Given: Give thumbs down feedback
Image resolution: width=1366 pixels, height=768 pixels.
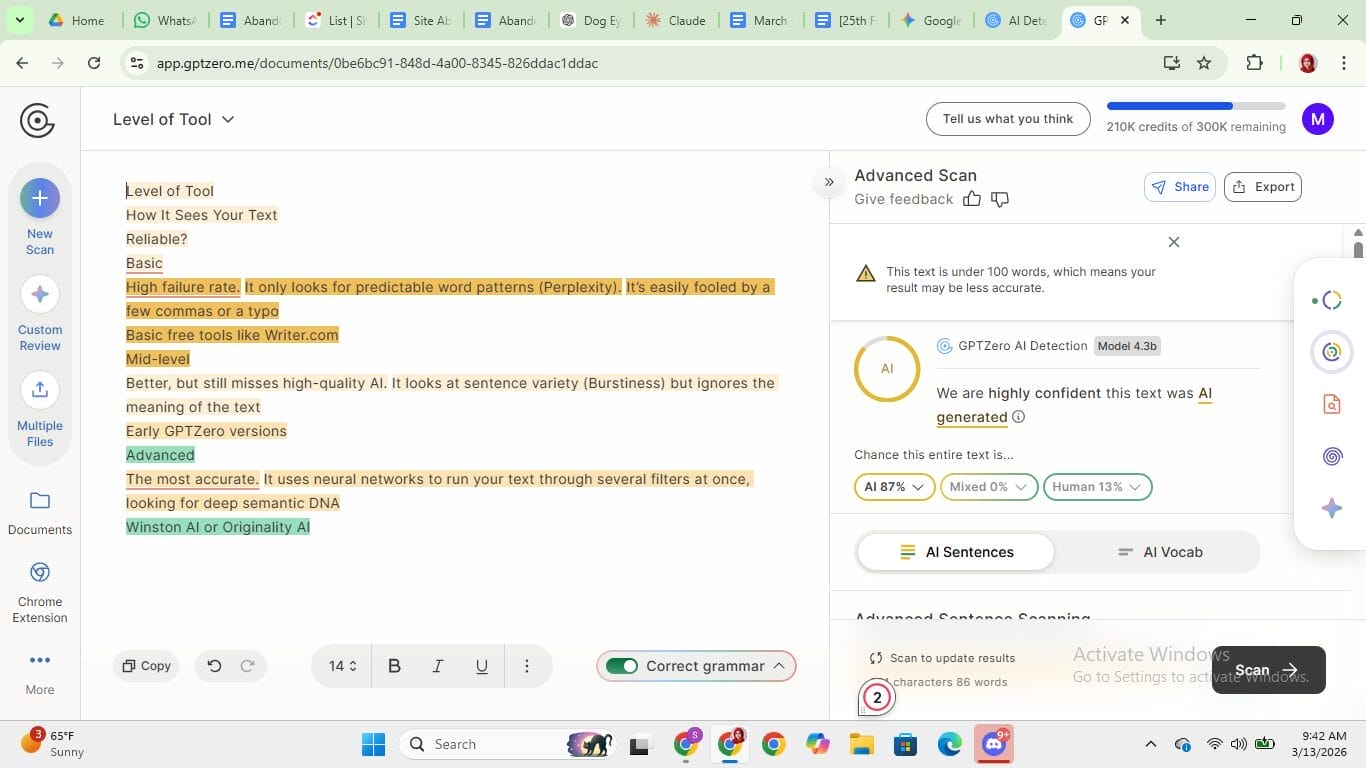Looking at the screenshot, I should 999,199.
